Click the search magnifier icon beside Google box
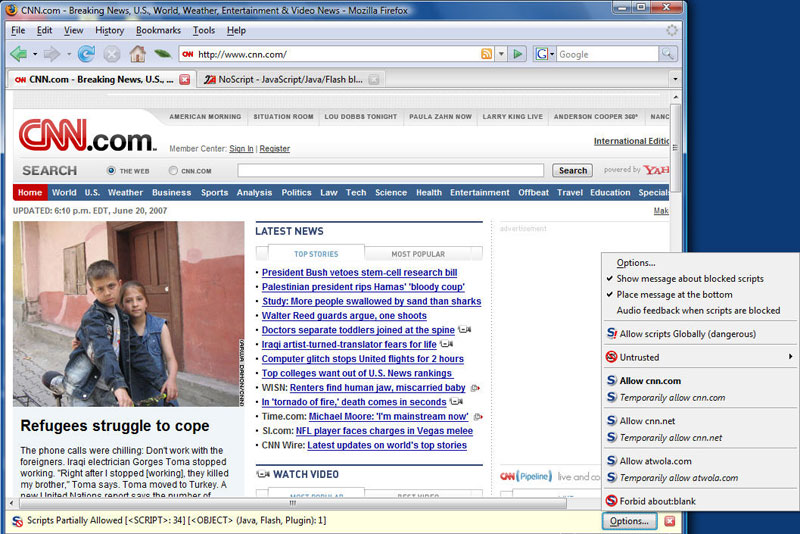Image resolution: width=800 pixels, height=534 pixels. coord(667,54)
